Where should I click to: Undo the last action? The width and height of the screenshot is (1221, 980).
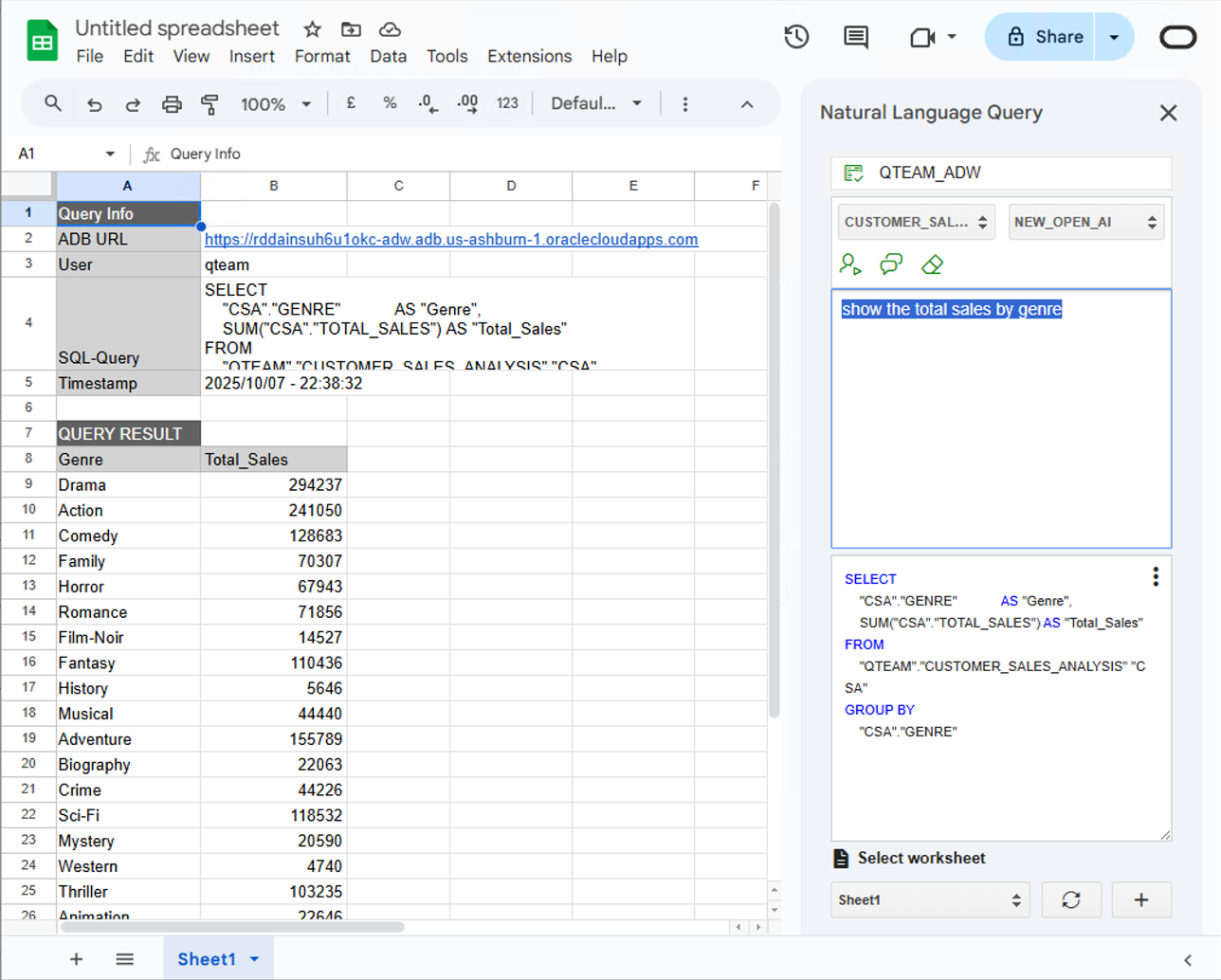point(94,103)
